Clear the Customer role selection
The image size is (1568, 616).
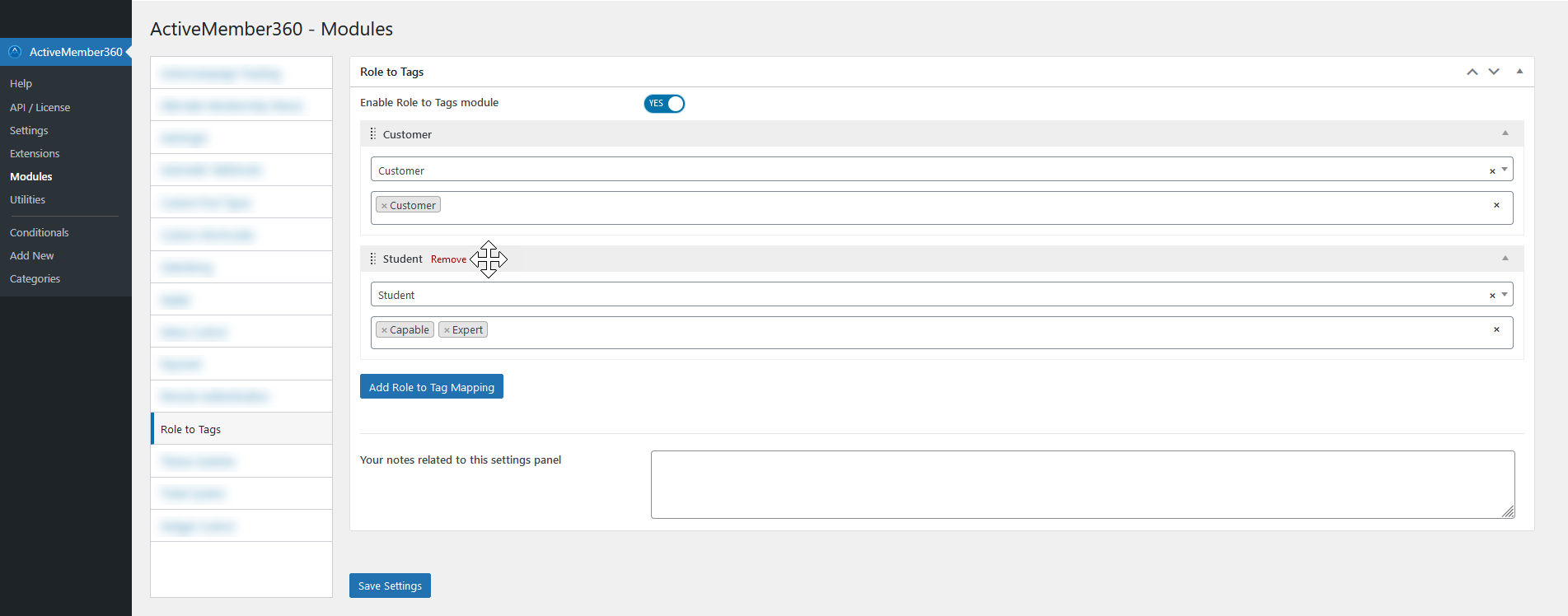coord(1492,171)
